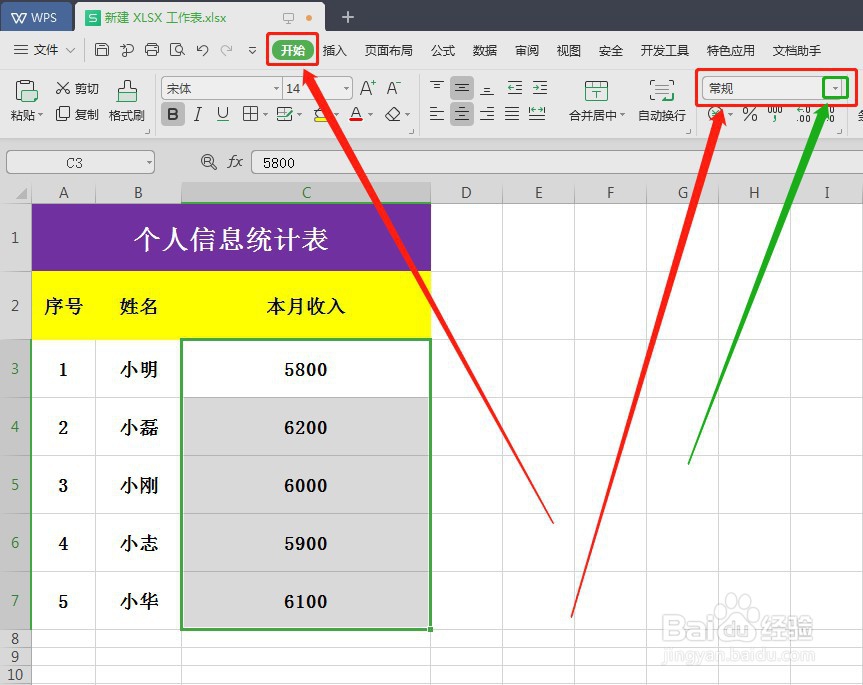Click the fx insert function button
This screenshot has width=863, height=685.
point(236,162)
